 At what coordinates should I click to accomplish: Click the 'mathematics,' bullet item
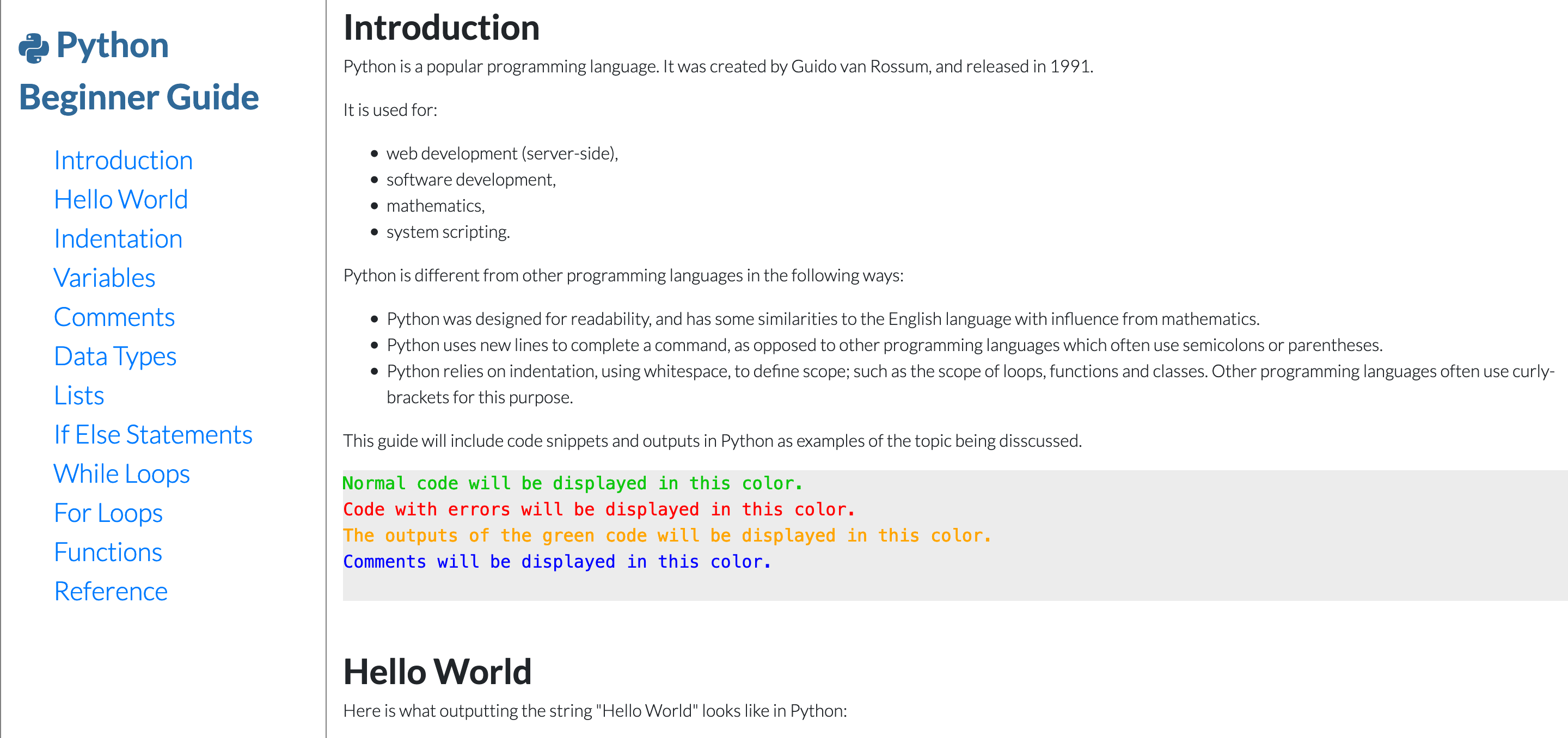point(436,206)
